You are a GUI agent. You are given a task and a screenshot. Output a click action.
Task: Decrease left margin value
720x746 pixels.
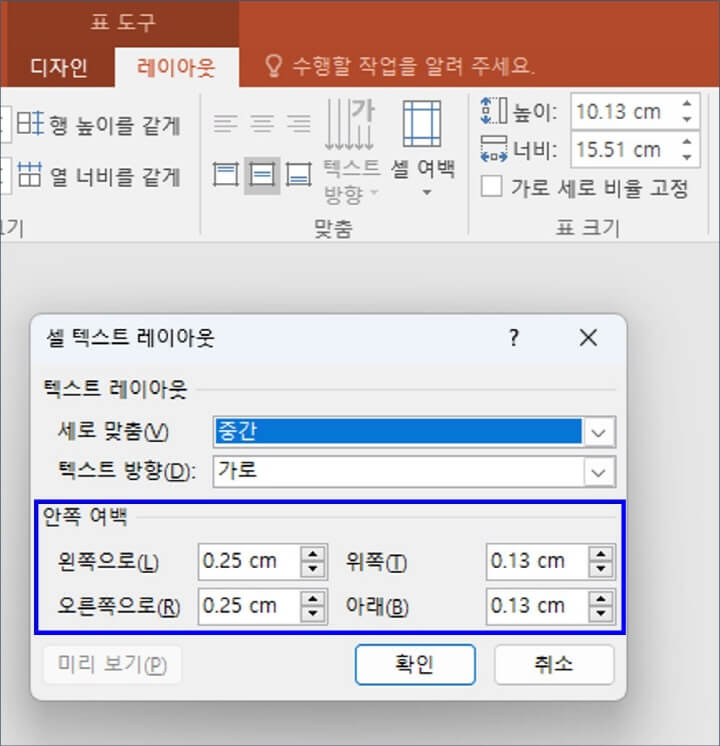[x=313, y=569]
